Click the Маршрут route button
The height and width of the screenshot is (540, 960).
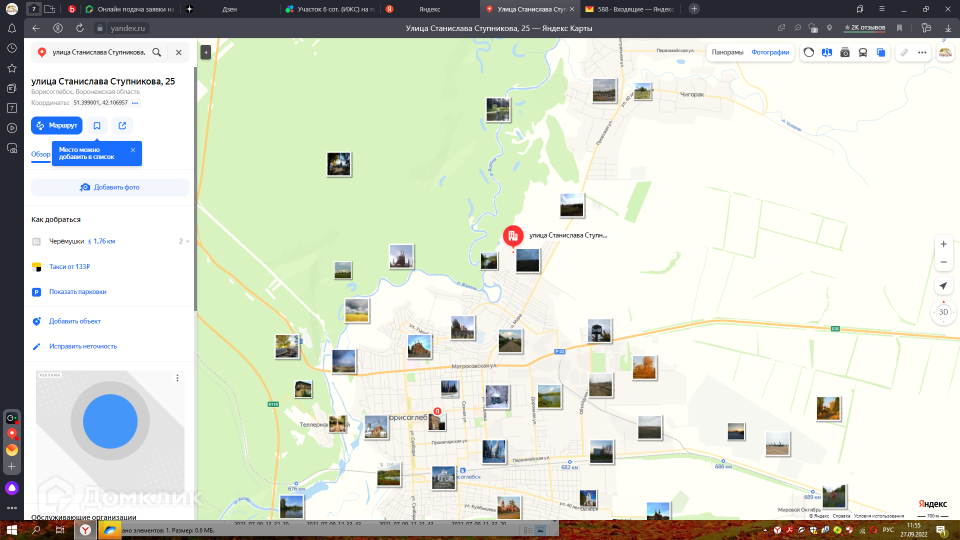coord(56,125)
